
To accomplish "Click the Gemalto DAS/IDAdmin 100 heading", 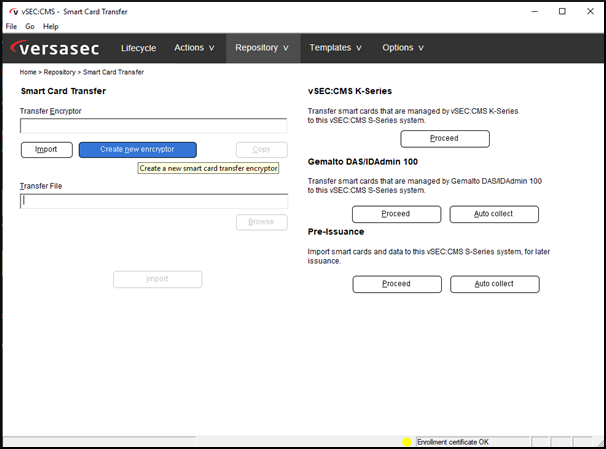I will tap(363, 162).
